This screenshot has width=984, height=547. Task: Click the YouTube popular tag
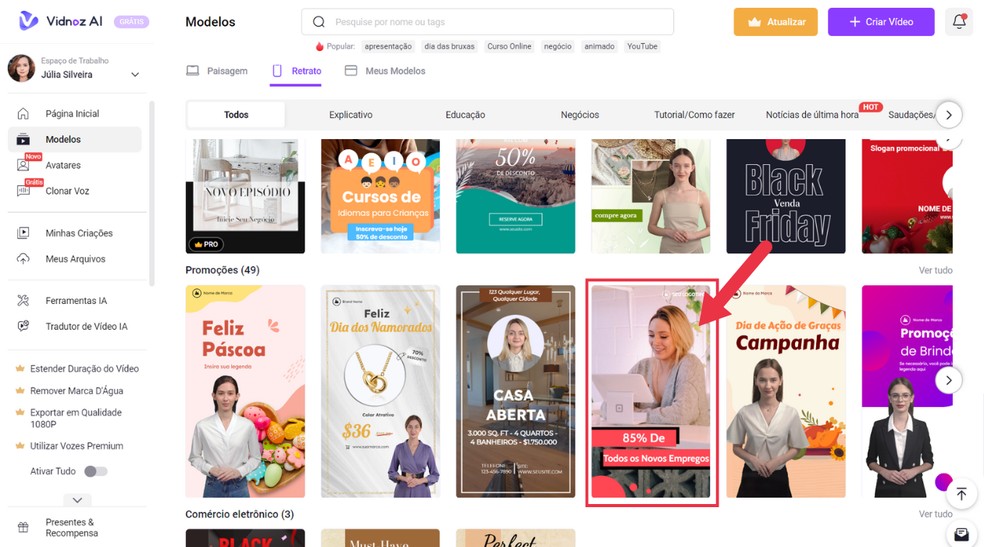pyautogui.click(x=642, y=46)
